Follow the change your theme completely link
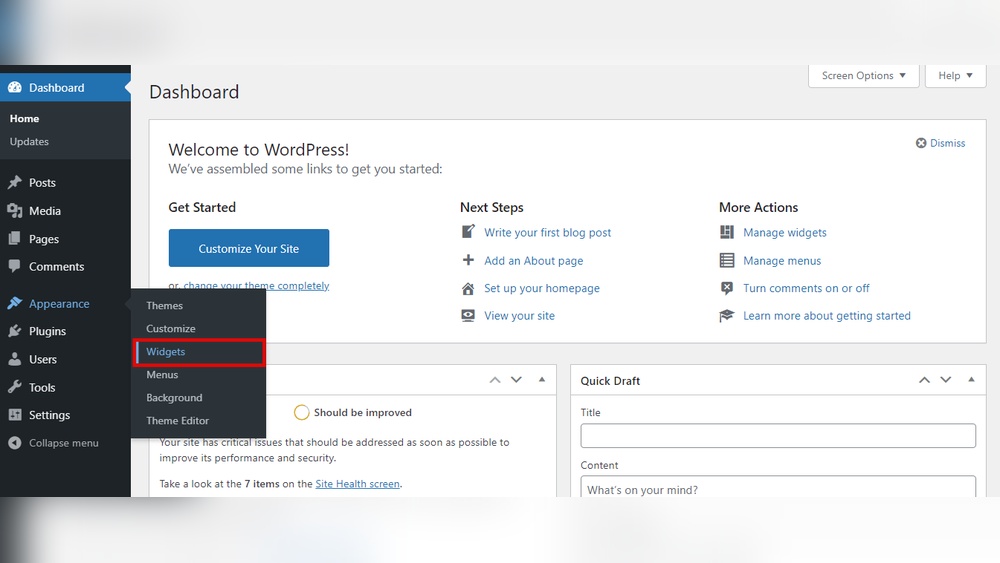1000x563 pixels. (x=256, y=286)
